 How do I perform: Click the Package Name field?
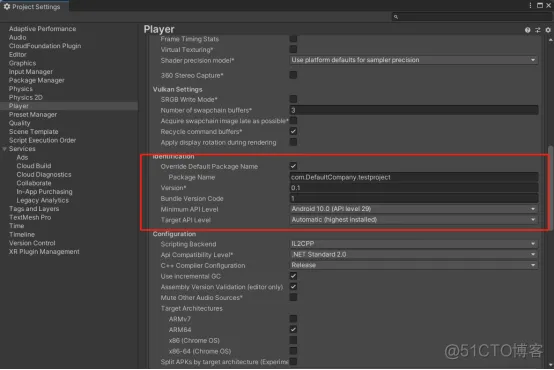click(414, 177)
